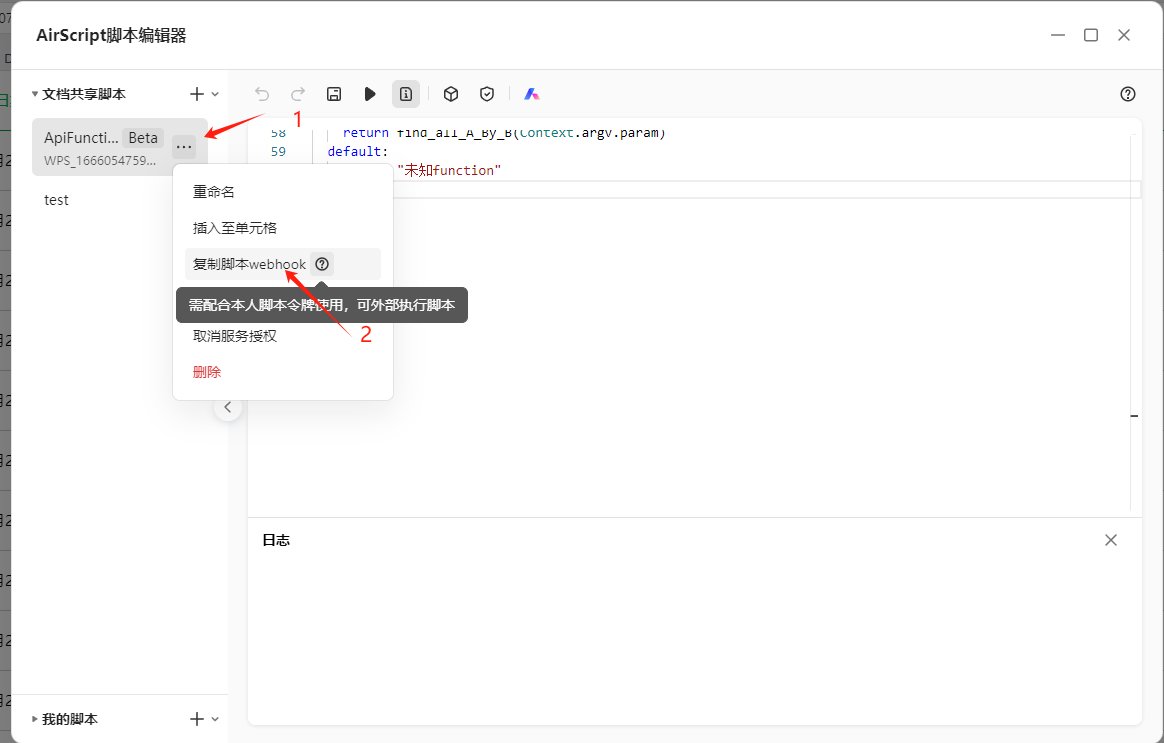The width and height of the screenshot is (1164, 743).
Task: Click the three-dot menu for ApiFunction script
Action: point(184,147)
